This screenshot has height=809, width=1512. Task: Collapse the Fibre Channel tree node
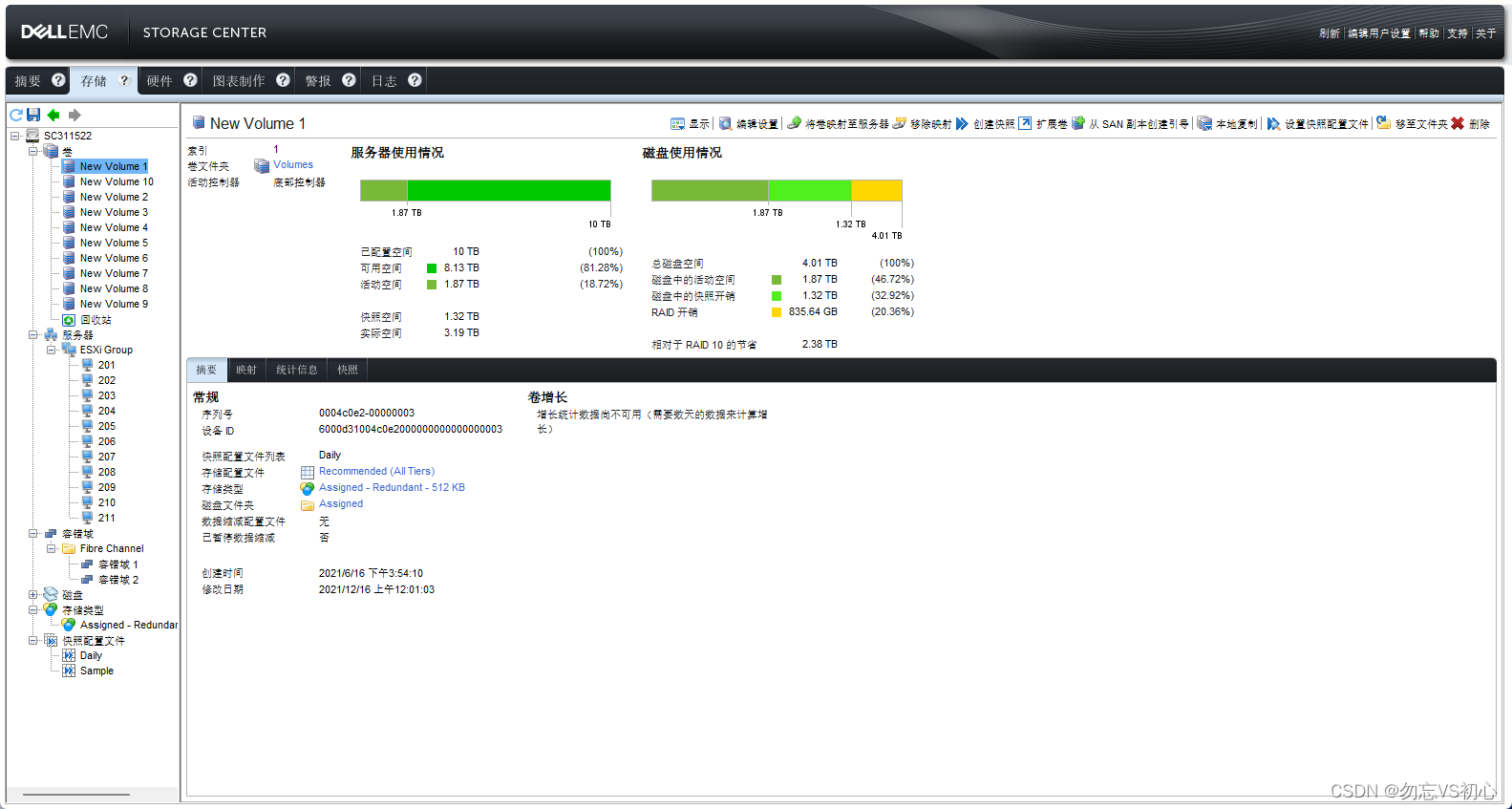click(x=52, y=548)
